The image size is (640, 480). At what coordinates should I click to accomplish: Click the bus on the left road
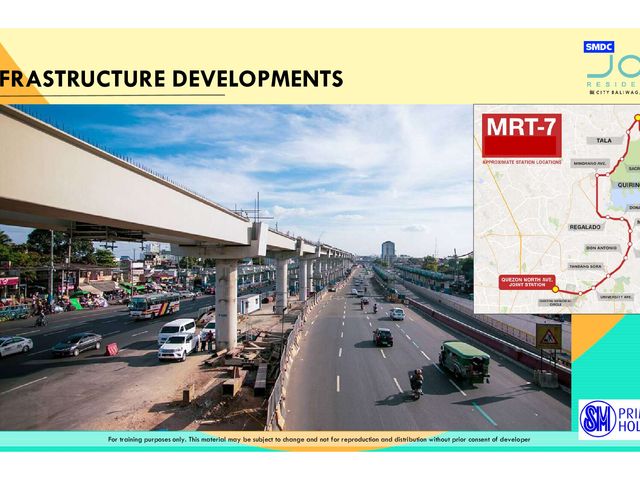coord(154,305)
